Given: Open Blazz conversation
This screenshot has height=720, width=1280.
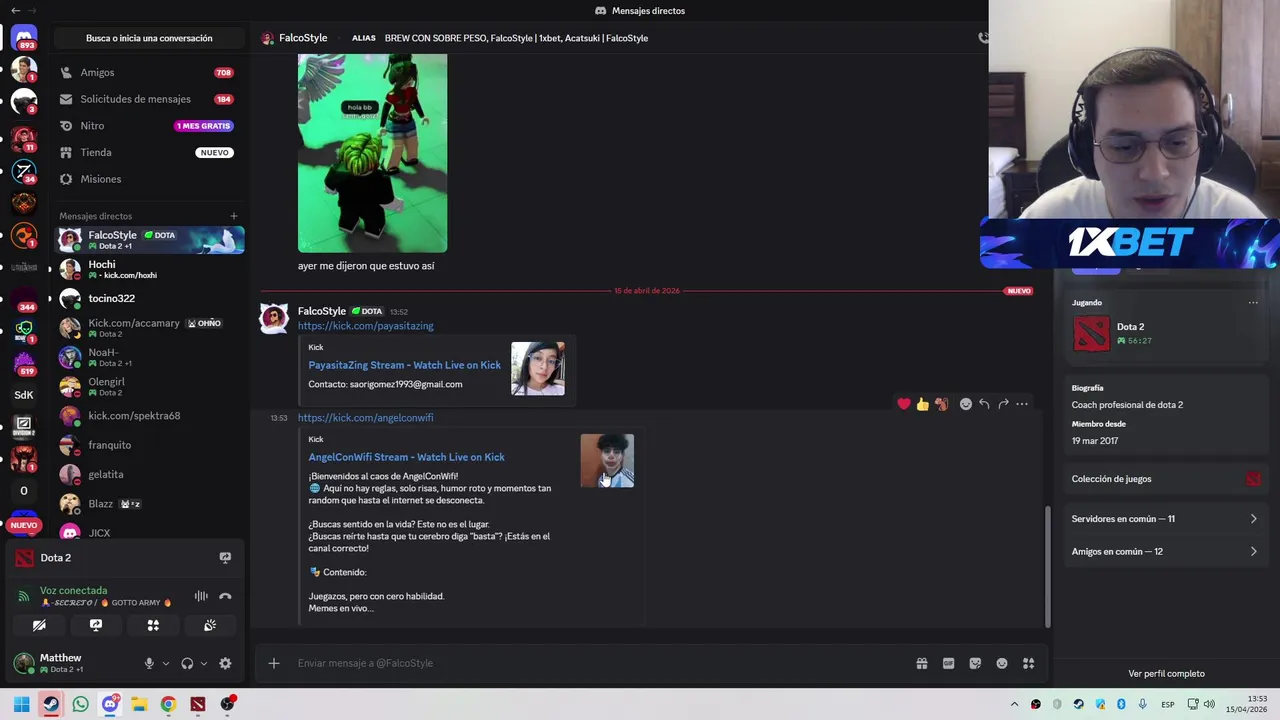Looking at the screenshot, I should pyautogui.click(x=149, y=504).
